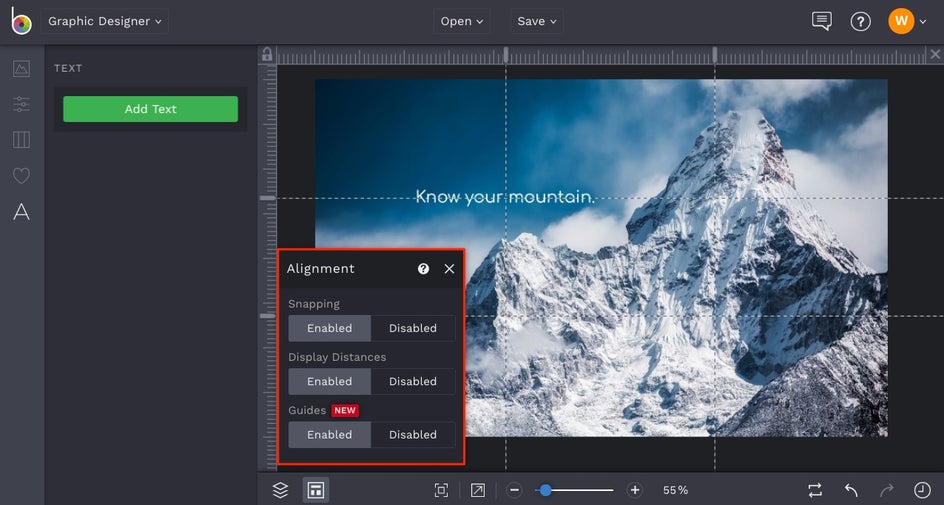Open the Image Manager sidebar tab
The image size is (944, 505).
(x=21, y=68)
